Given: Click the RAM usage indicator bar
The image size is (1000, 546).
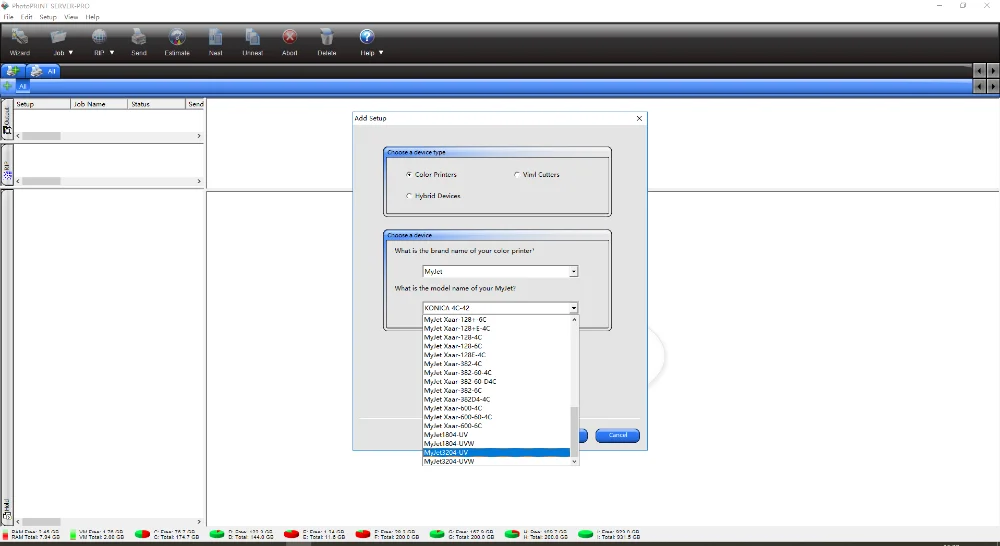Looking at the screenshot, I should point(6,534).
